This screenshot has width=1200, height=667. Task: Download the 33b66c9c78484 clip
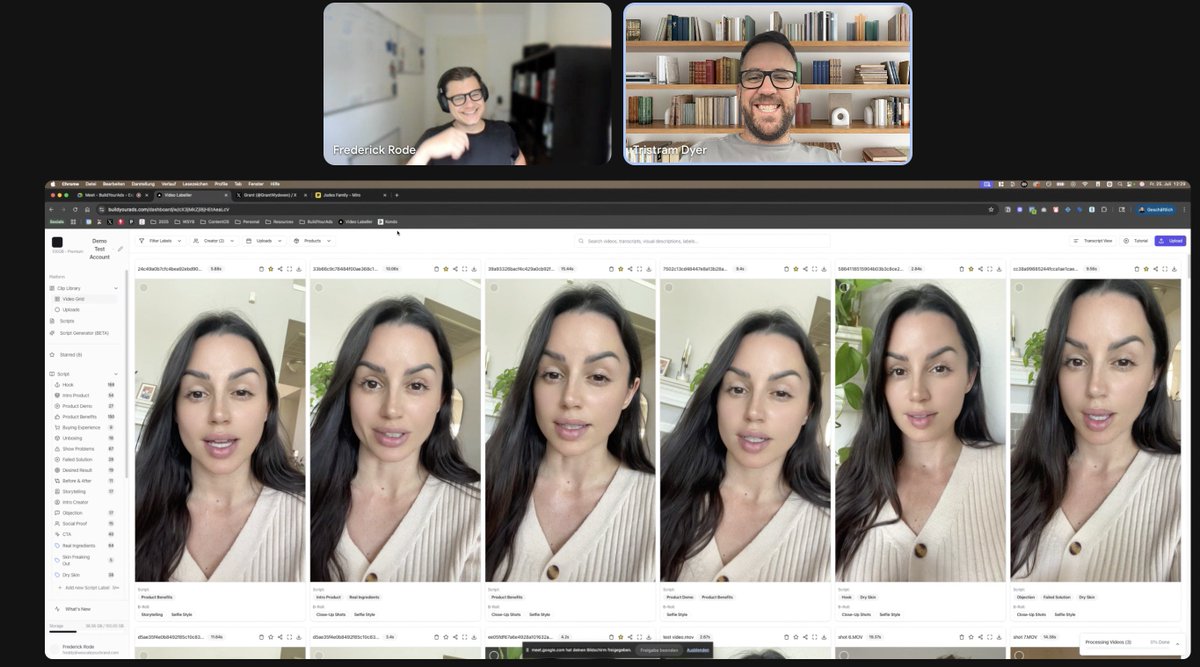pyautogui.click(x=473, y=269)
